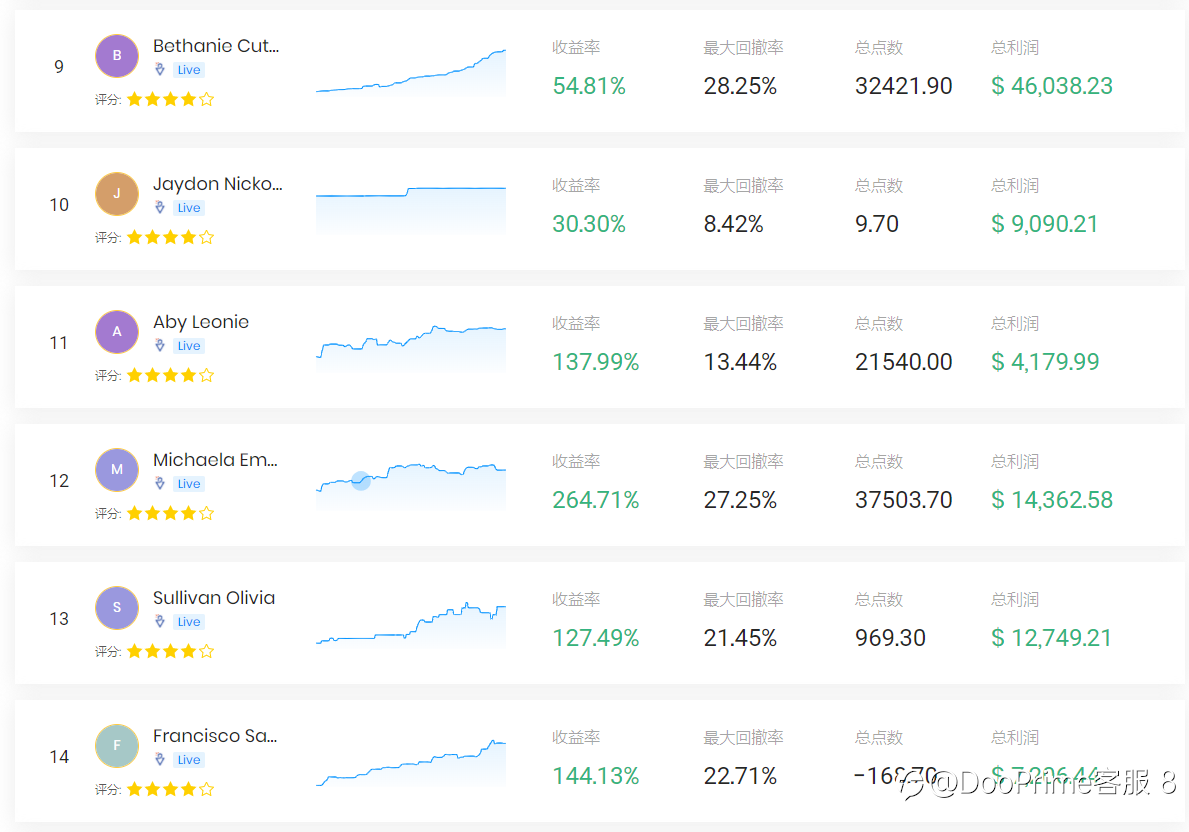
Task: Open Francisco Sa... teal F avatar
Action: (x=117, y=746)
